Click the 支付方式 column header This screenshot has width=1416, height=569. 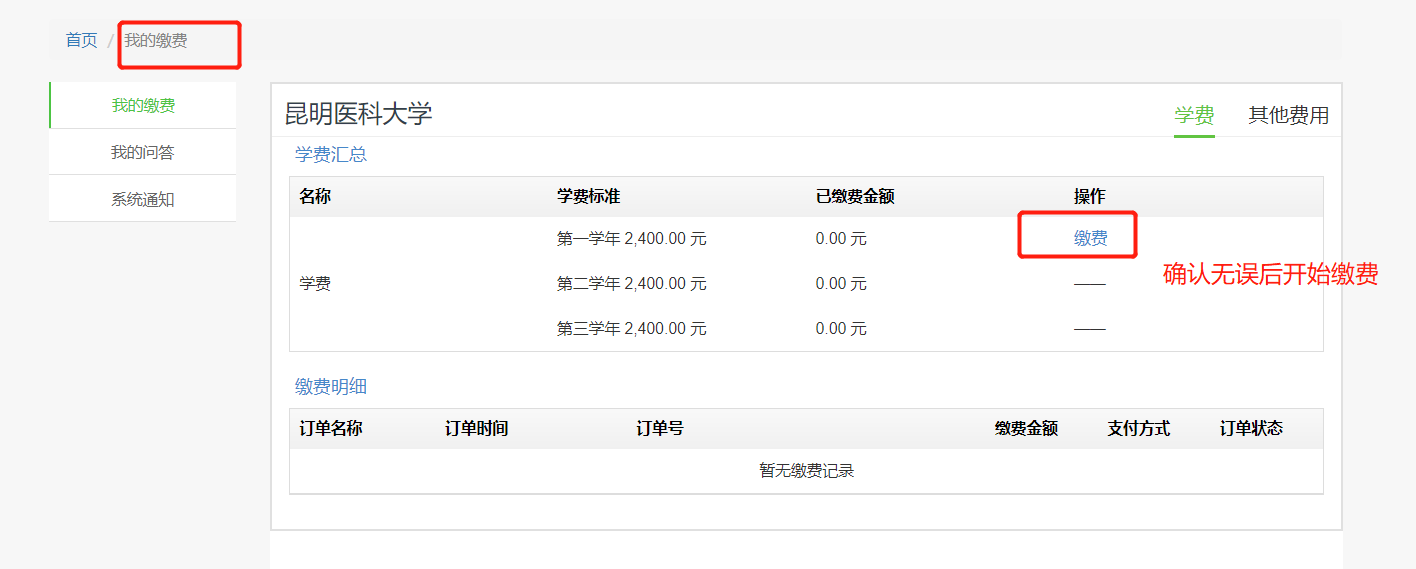pyautogui.click(x=1138, y=429)
